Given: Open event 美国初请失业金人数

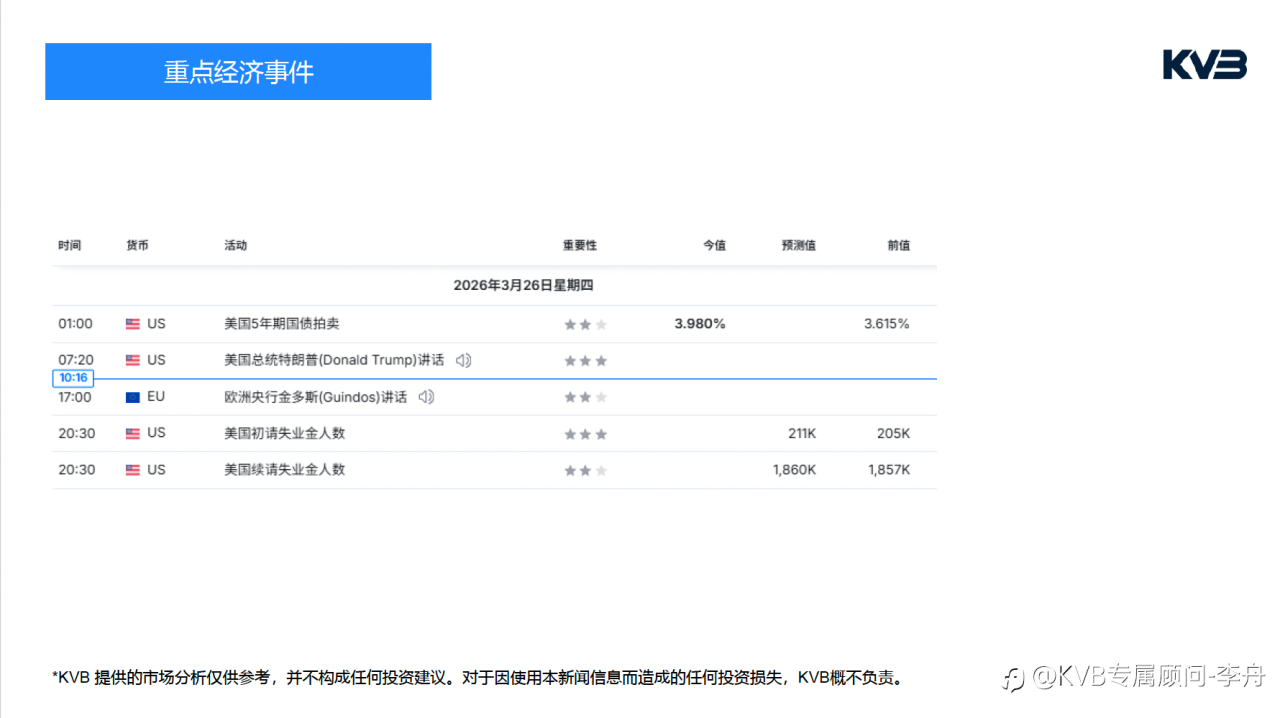Looking at the screenshot, I should click(x=285, y=434).
